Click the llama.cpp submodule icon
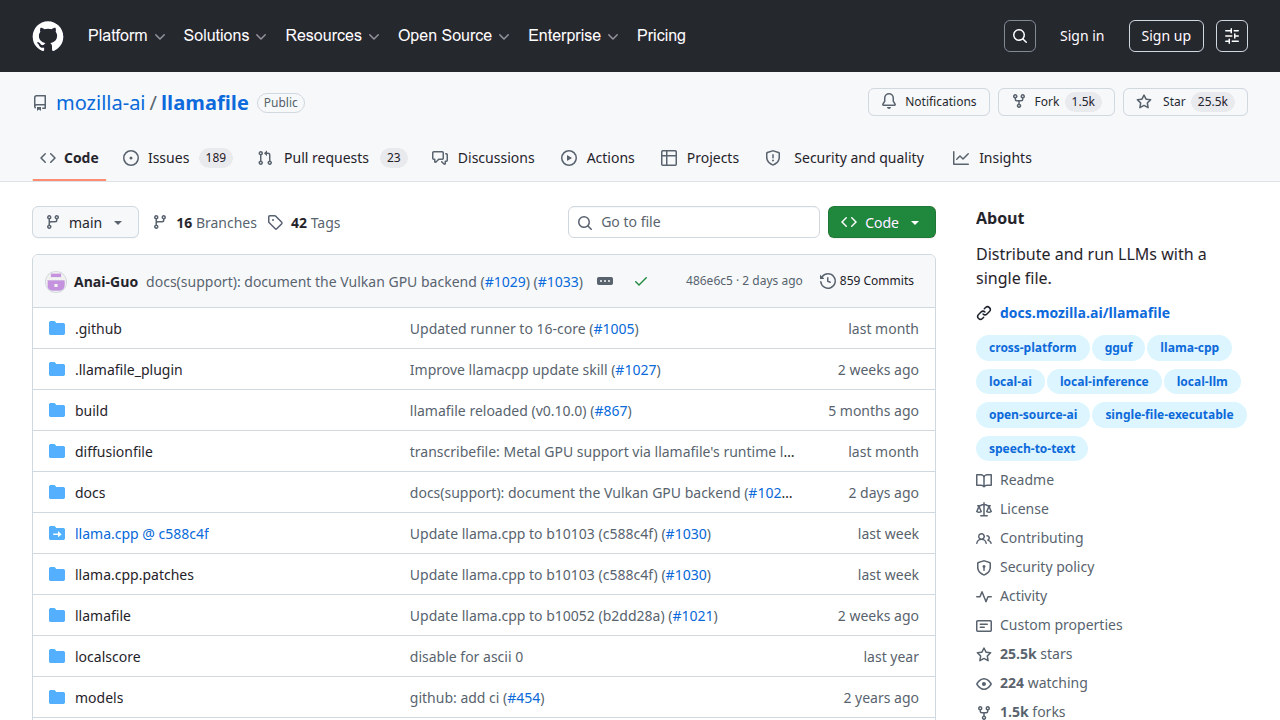This screenshot has width=1280, height=720. (x=57, y=534)
